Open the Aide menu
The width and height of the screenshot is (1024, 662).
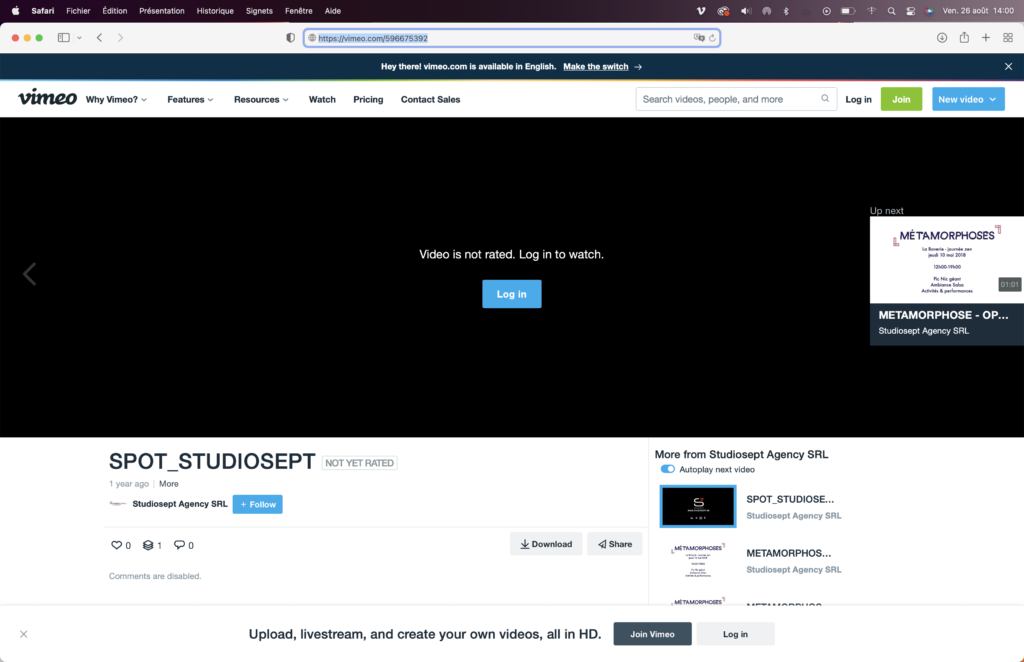pyautogui.click(x=333, y=11)
